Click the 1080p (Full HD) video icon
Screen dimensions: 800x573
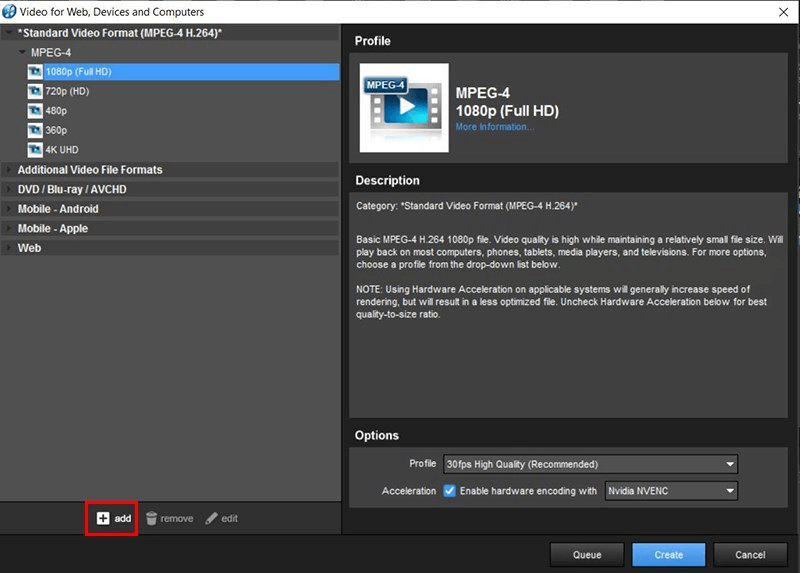[x=35, y=72]
